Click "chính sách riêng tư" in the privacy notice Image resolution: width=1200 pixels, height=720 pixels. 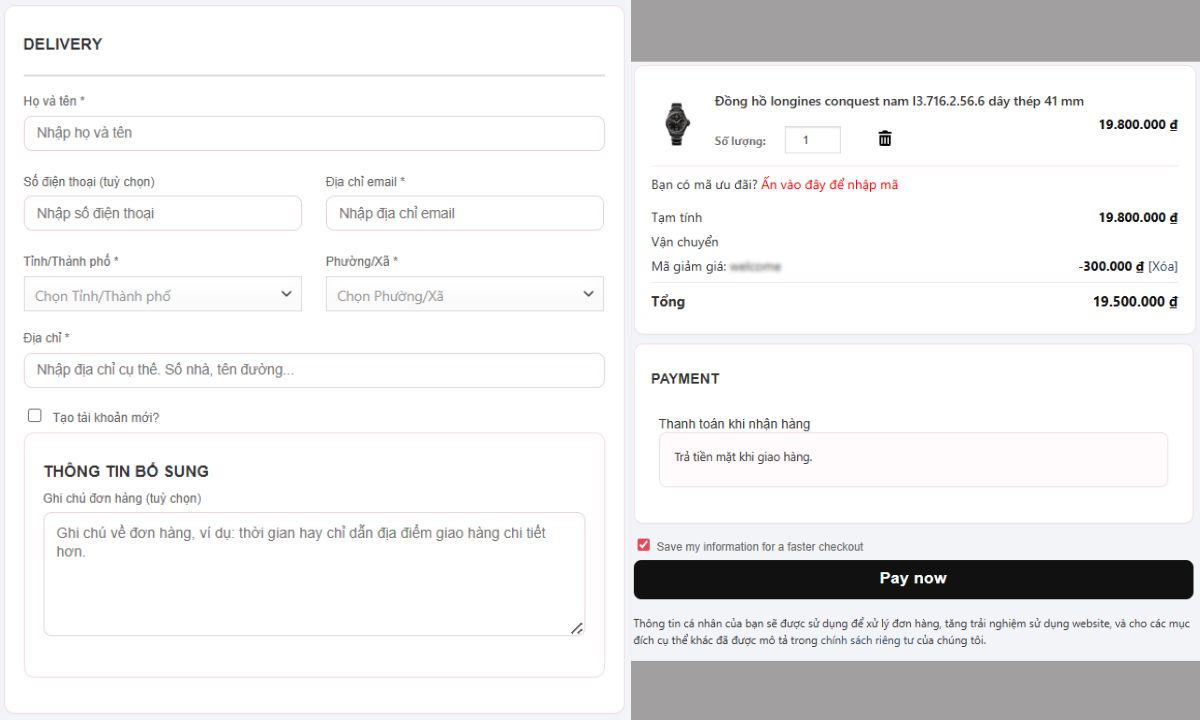click(x=872, y=641)
